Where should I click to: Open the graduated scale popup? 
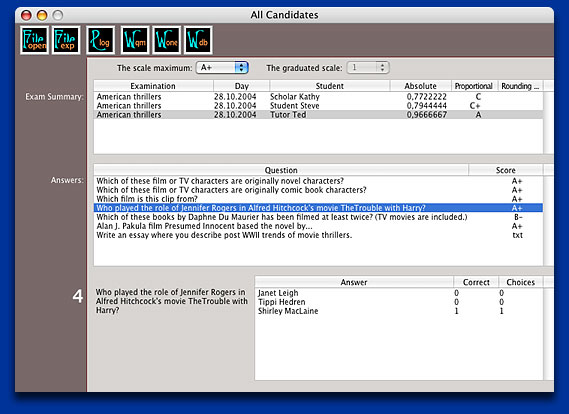pos(368,67)
